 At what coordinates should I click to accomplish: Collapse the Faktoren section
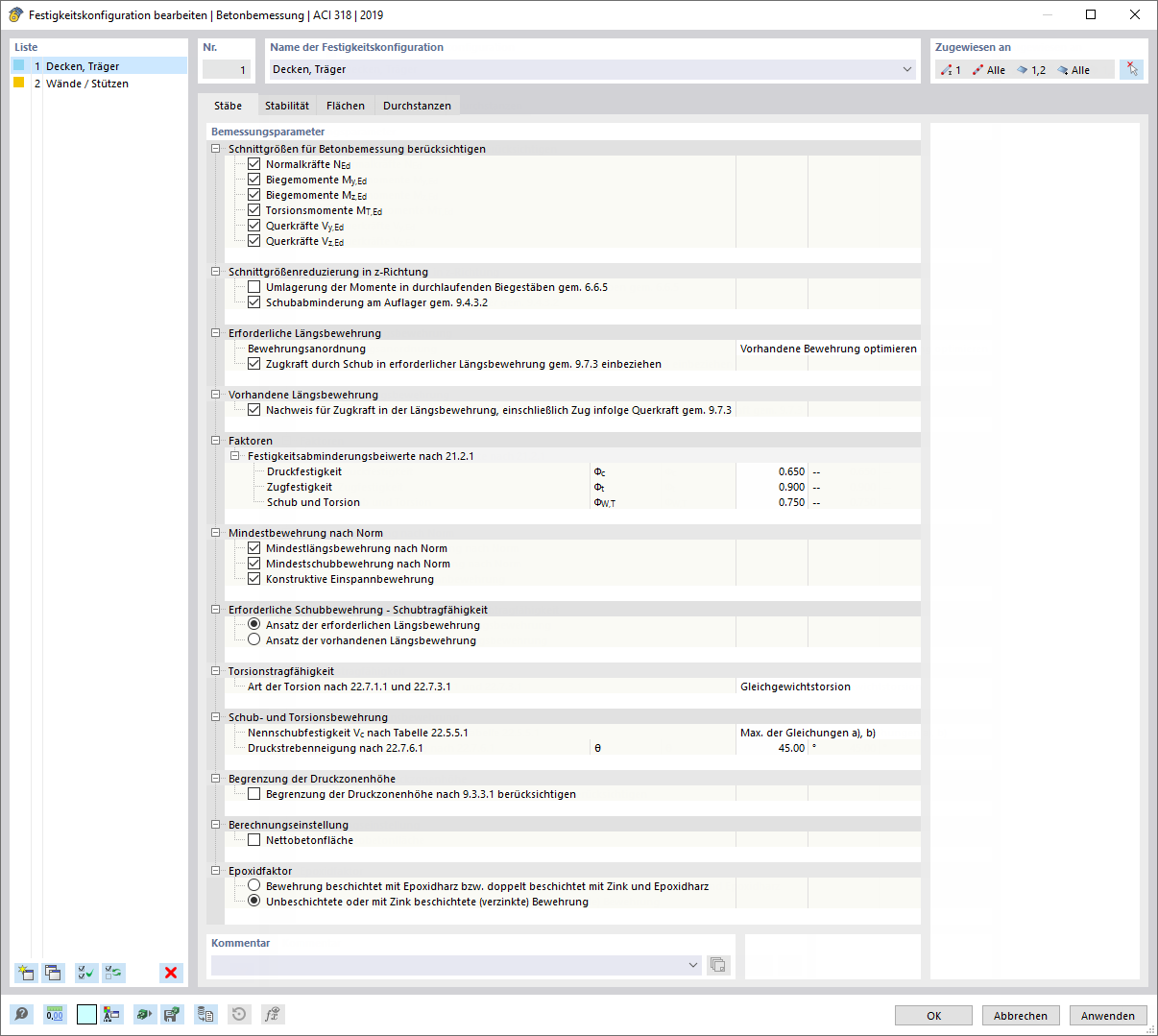(x=216, y=441)
